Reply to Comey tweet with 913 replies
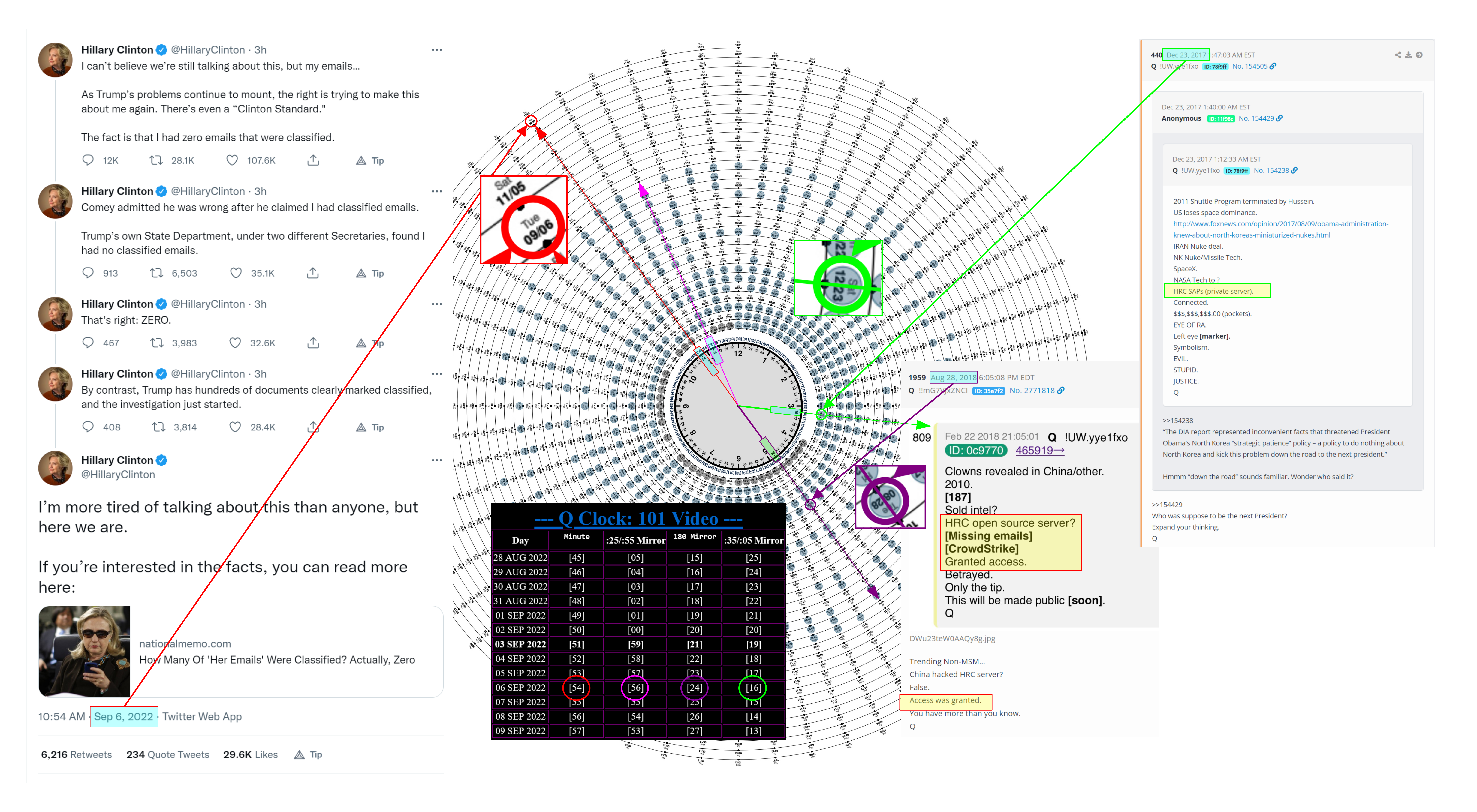 (88, 273)
